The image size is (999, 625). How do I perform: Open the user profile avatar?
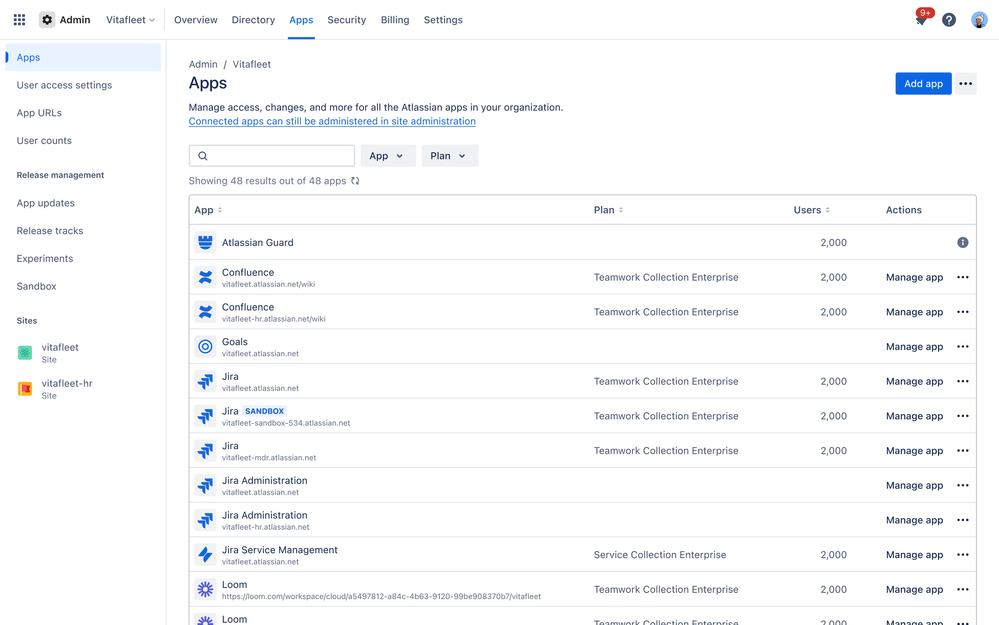coord(979,20)
